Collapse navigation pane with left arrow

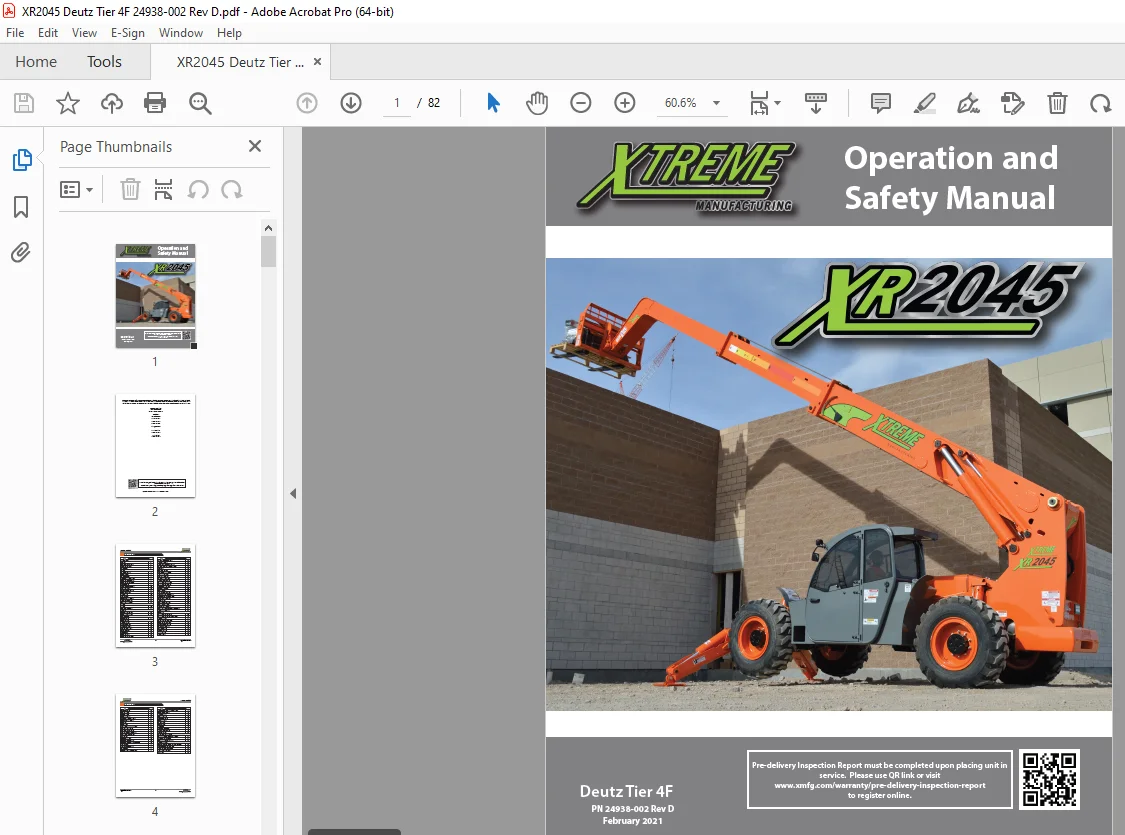pyautogui.click(x=293, y=494)
